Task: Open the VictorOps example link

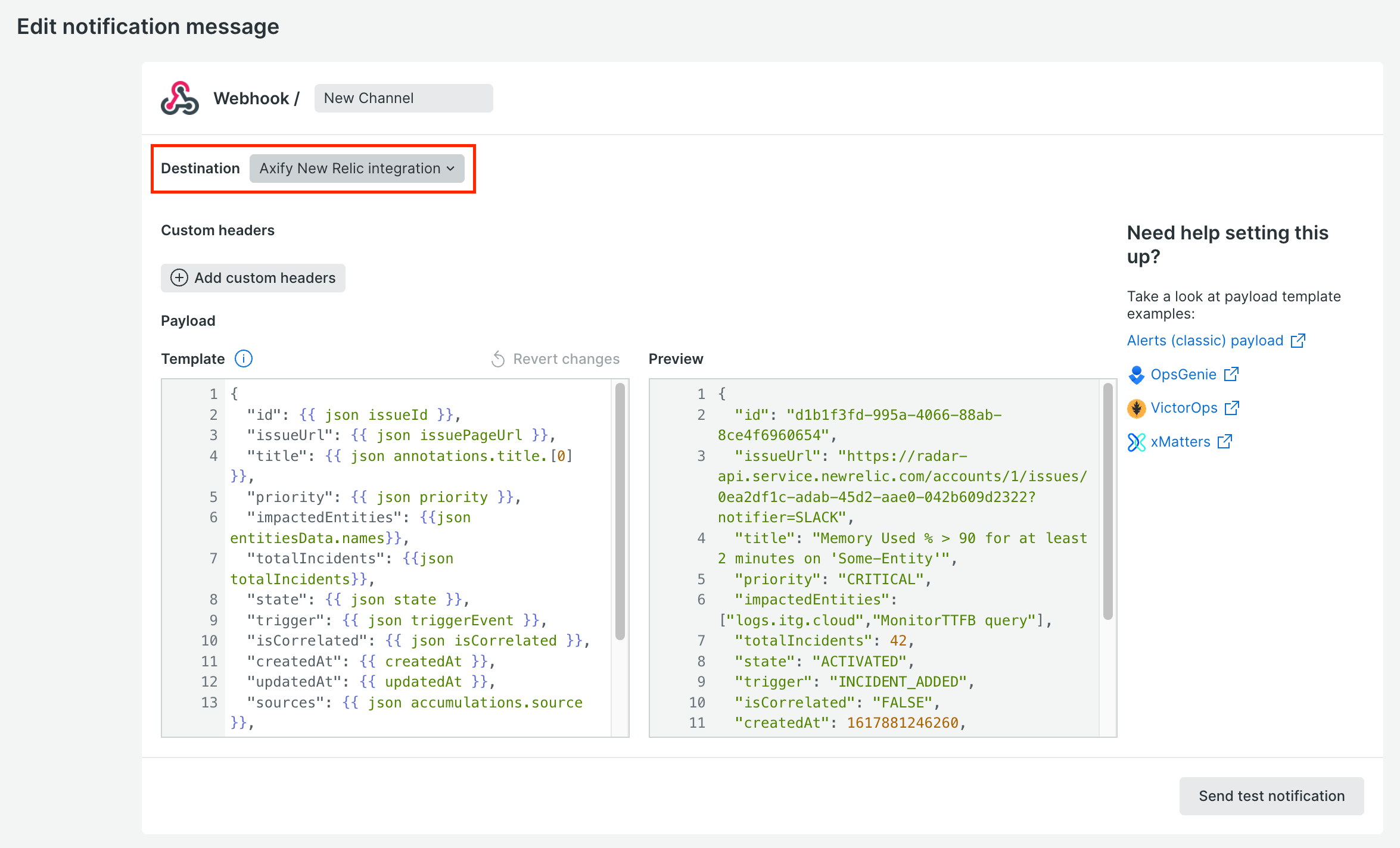Action: [1184, 408]
